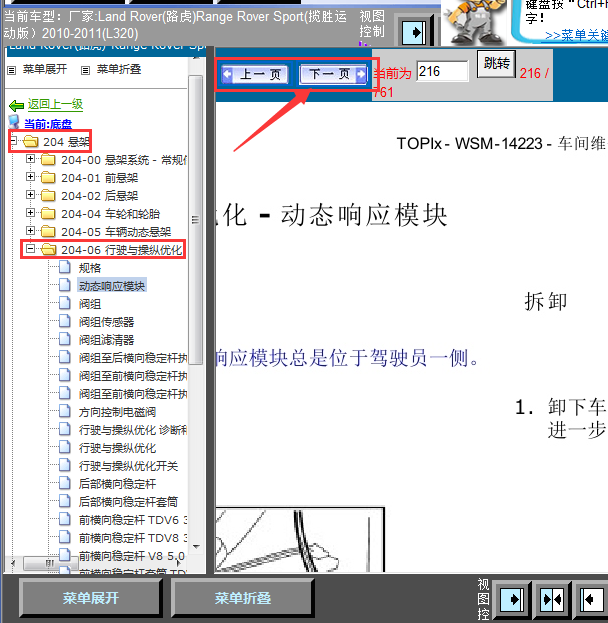Open the 后部横向稳定杆套筒 document
This screenshot has width=608, height=623.
[x=128, y=502]
